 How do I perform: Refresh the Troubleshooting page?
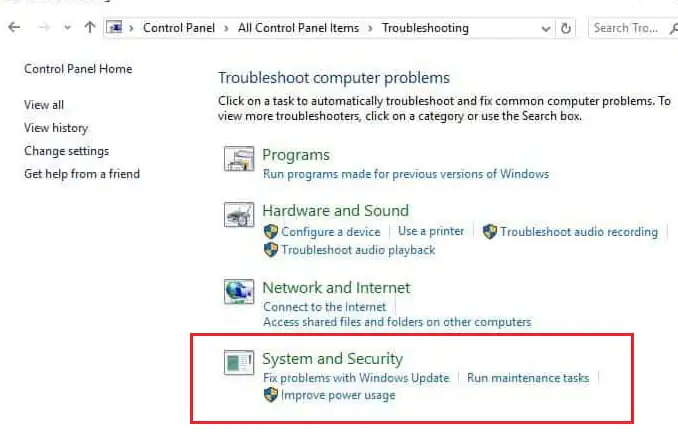pos(567,28)
